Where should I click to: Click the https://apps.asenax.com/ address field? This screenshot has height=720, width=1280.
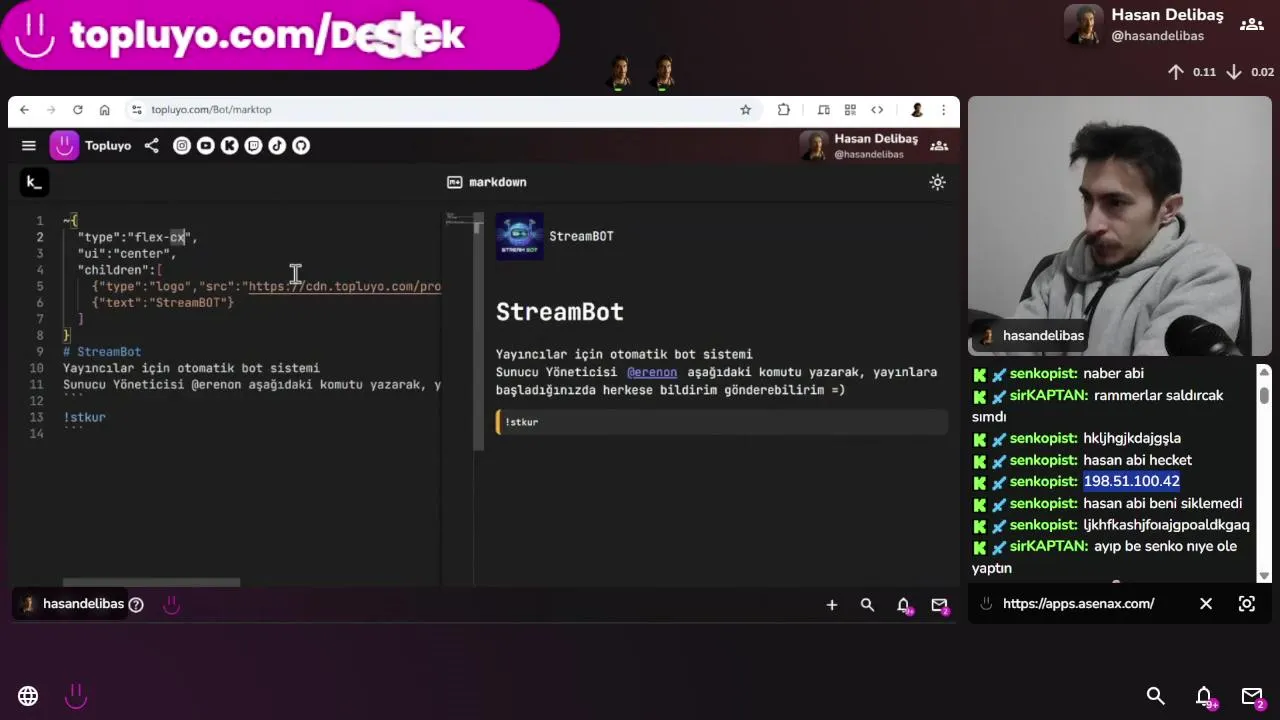(x=1078, y=604)
